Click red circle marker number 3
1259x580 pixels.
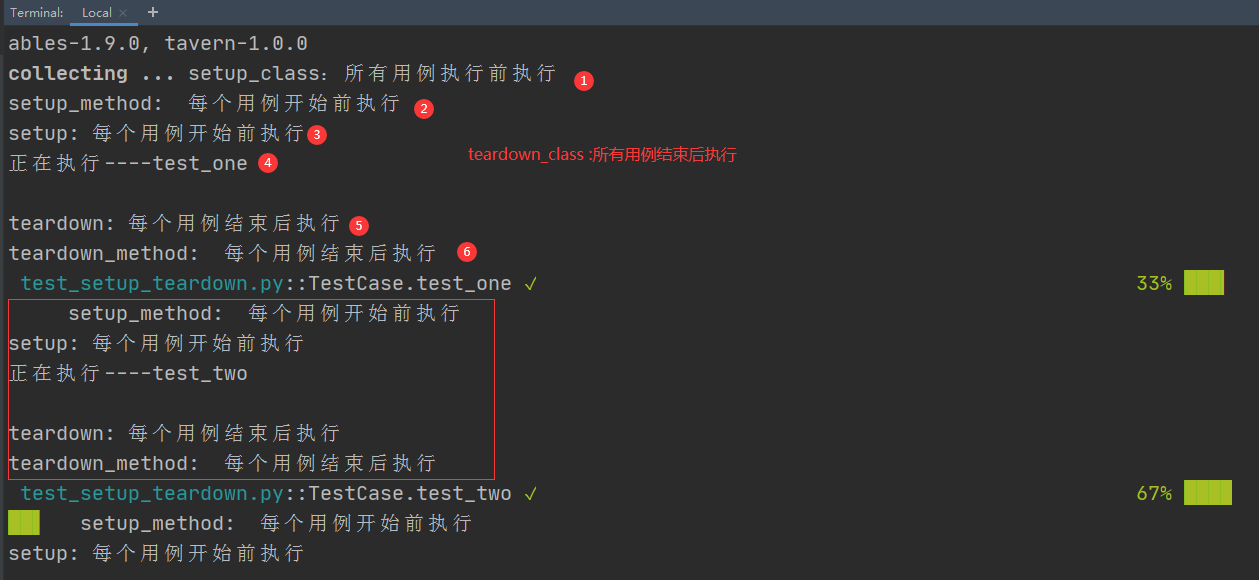[317, 134]
